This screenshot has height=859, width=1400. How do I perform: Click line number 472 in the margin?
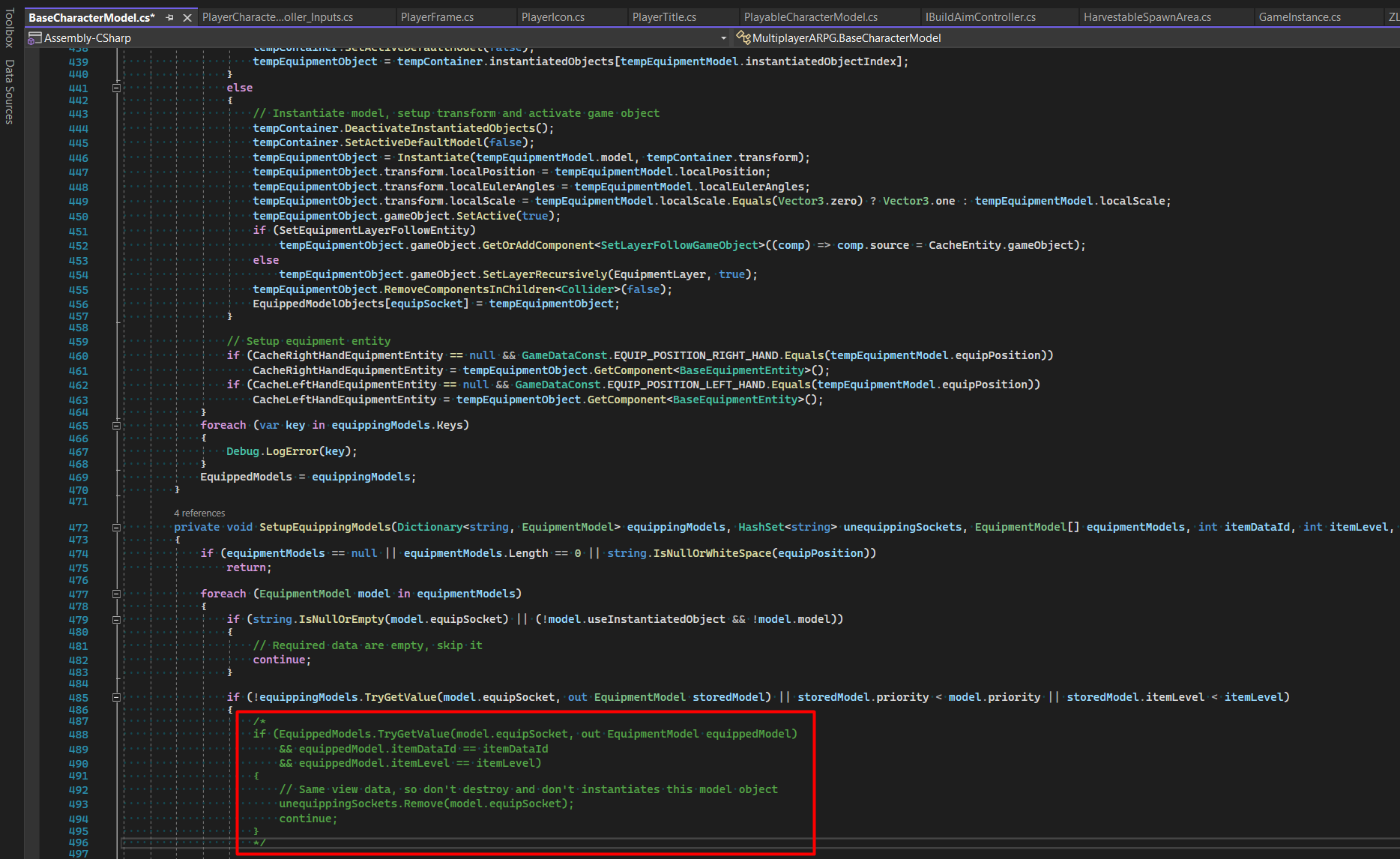77,527
